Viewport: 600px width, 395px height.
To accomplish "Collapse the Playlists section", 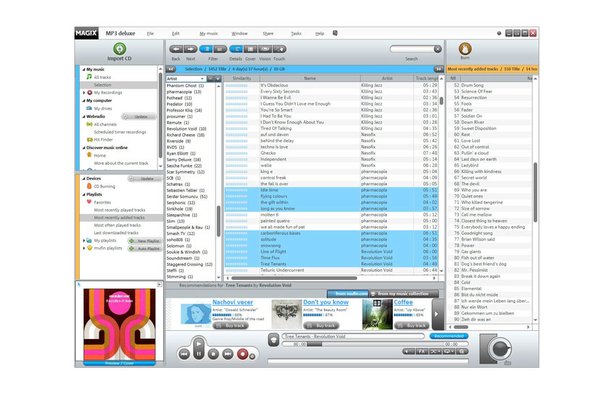I will tap(83, 194).
